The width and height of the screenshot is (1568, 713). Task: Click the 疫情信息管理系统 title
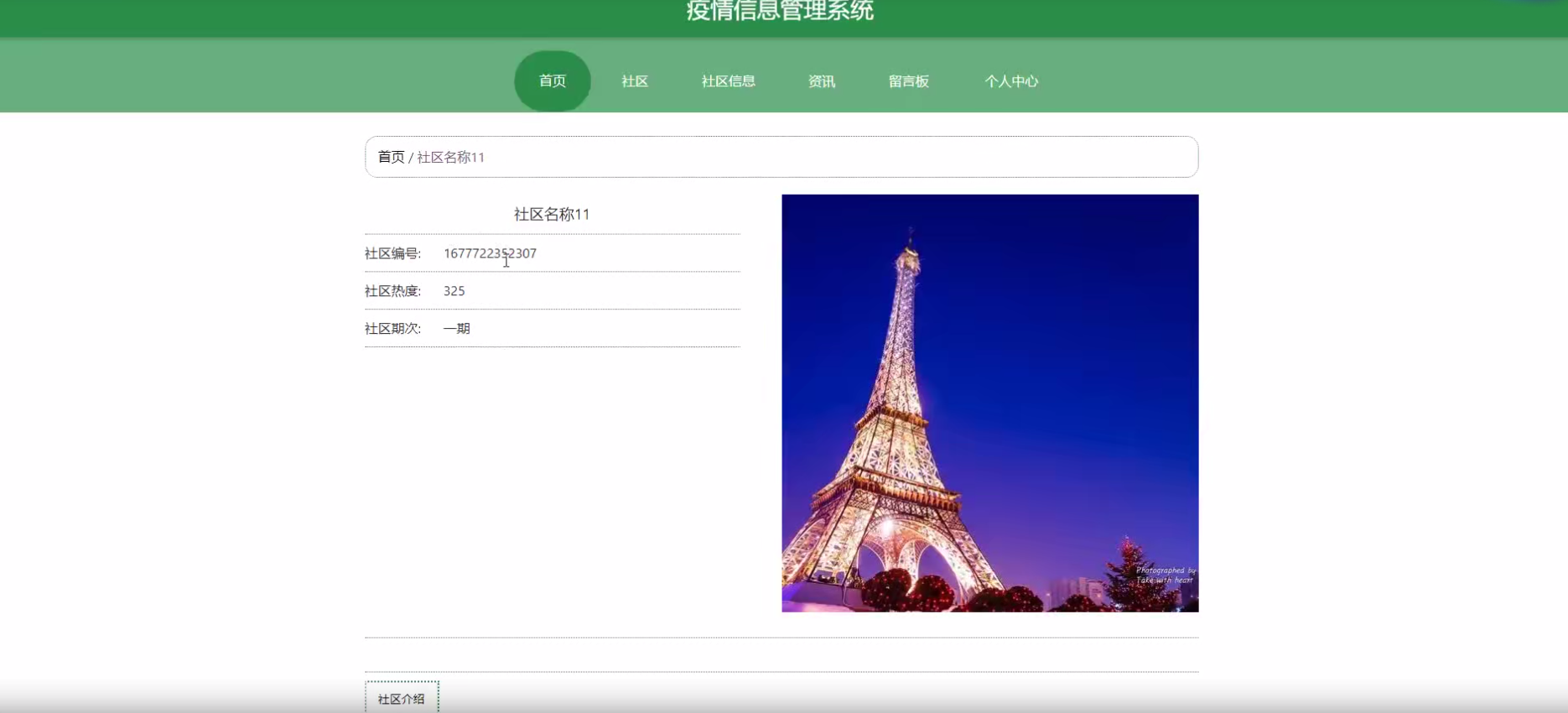780,10
